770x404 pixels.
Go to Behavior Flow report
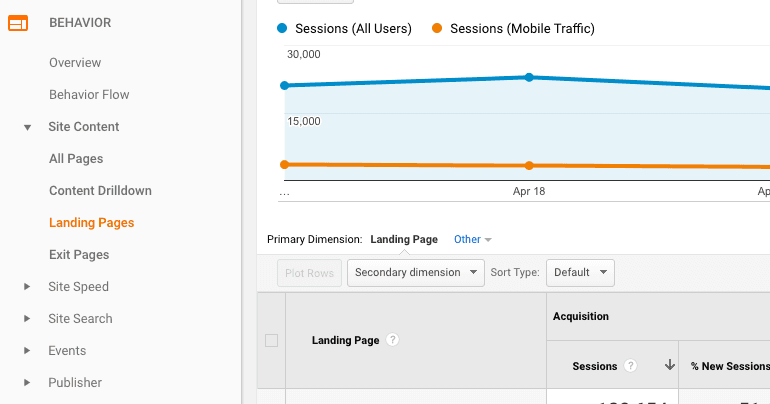pyautogui.click(x=89, y=95)
